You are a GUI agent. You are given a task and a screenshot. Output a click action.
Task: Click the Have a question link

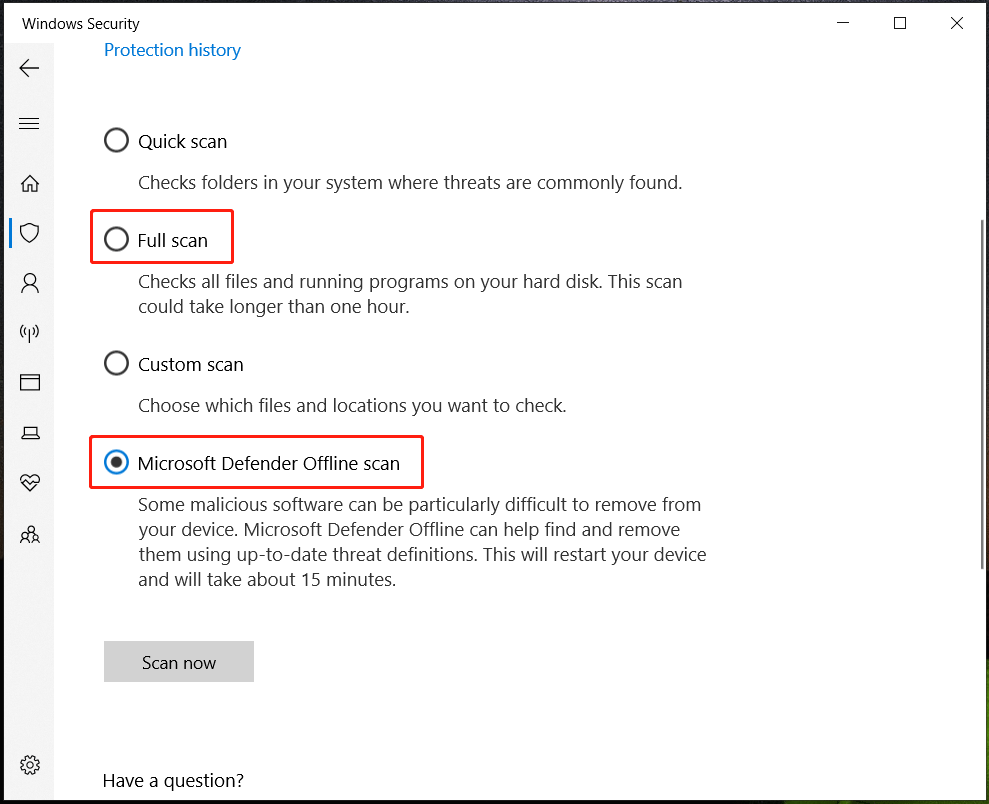(x=172, y=780)
